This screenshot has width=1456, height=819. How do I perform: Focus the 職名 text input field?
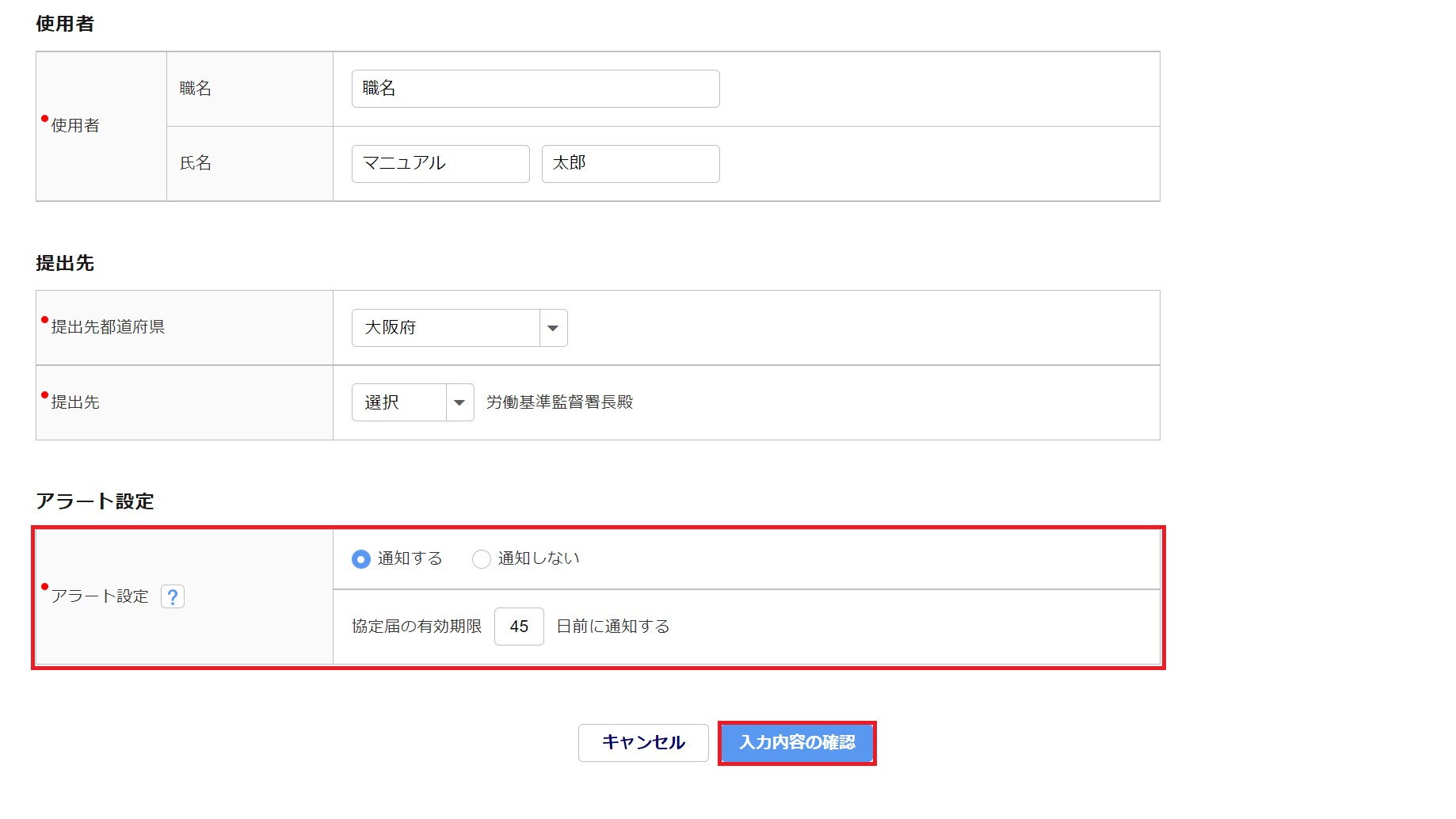pos(536,89)
